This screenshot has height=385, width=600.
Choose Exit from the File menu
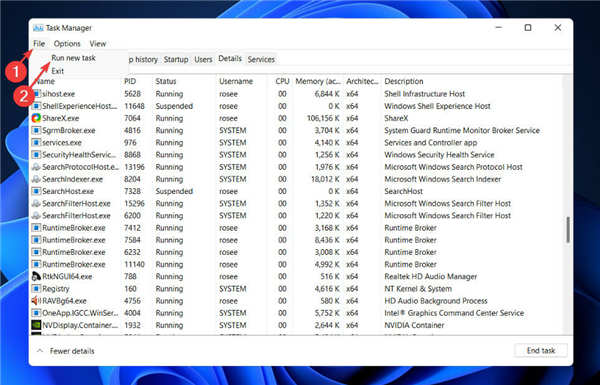pyautogui.click(x=58, y=71)
